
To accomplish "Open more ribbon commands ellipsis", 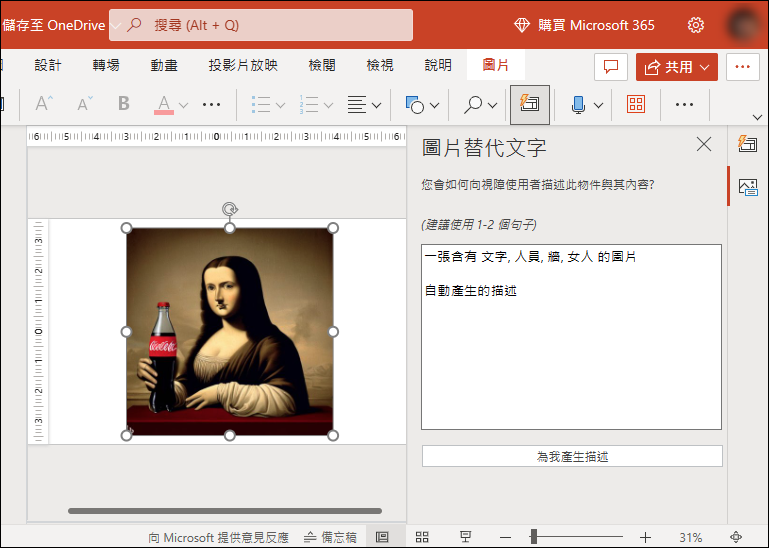I will point(684,104).
